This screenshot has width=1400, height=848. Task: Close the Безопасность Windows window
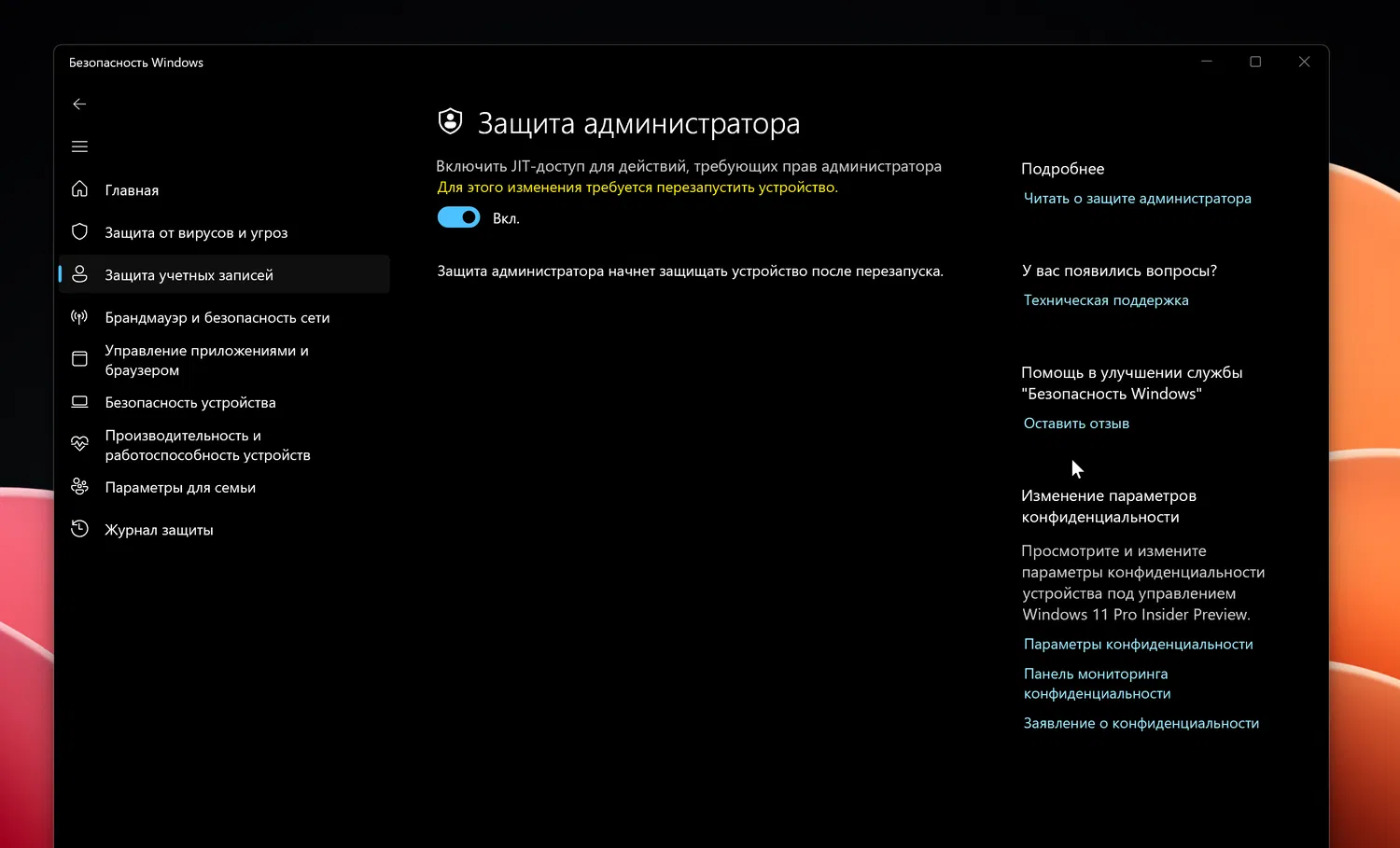coord(1304,62)
